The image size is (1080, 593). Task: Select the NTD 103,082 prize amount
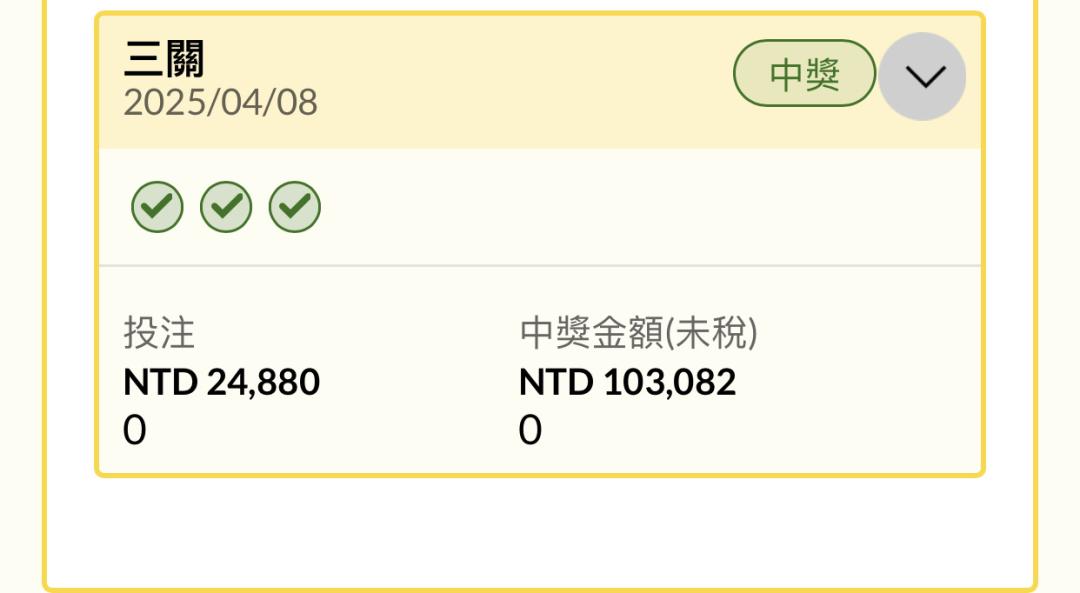tap(627, 382)
